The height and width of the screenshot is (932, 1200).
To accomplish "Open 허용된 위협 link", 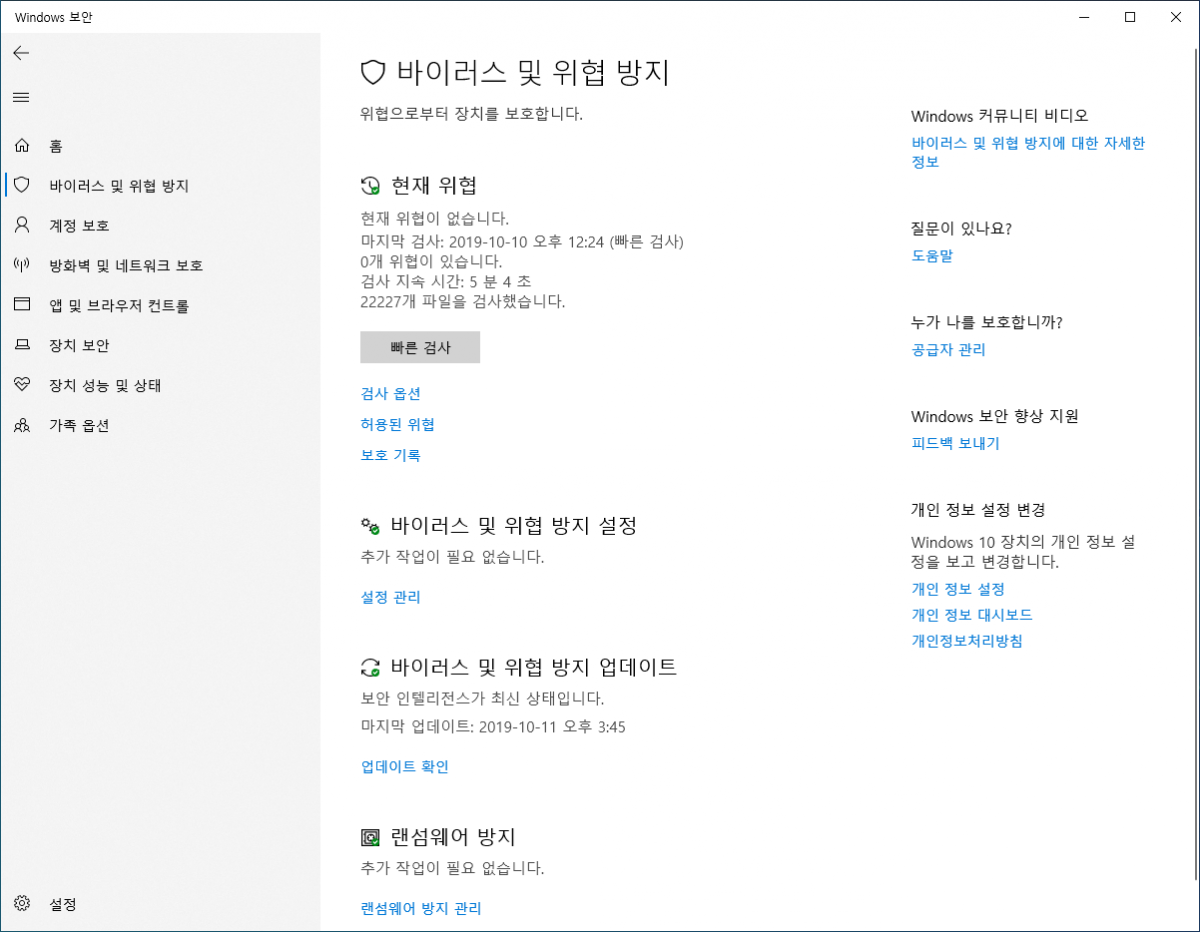I will (398, 424).
